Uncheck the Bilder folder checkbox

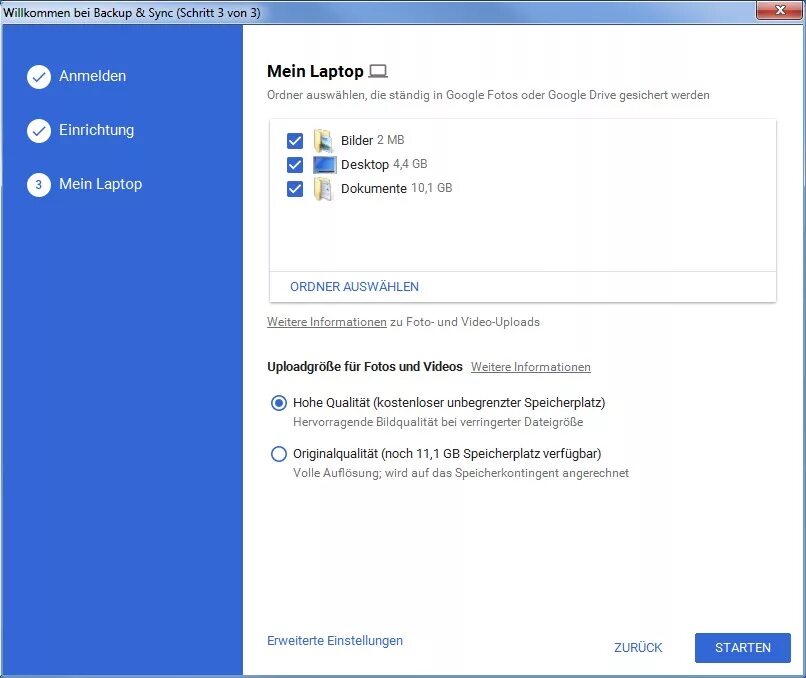[x=295, y=141]
